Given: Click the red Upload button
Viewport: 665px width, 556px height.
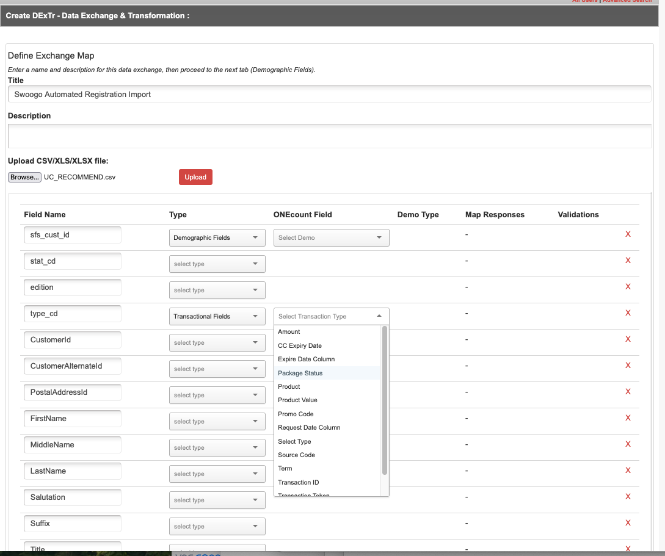Looking at the screenshot, I should pyautogui.click(x=196, y=177).
